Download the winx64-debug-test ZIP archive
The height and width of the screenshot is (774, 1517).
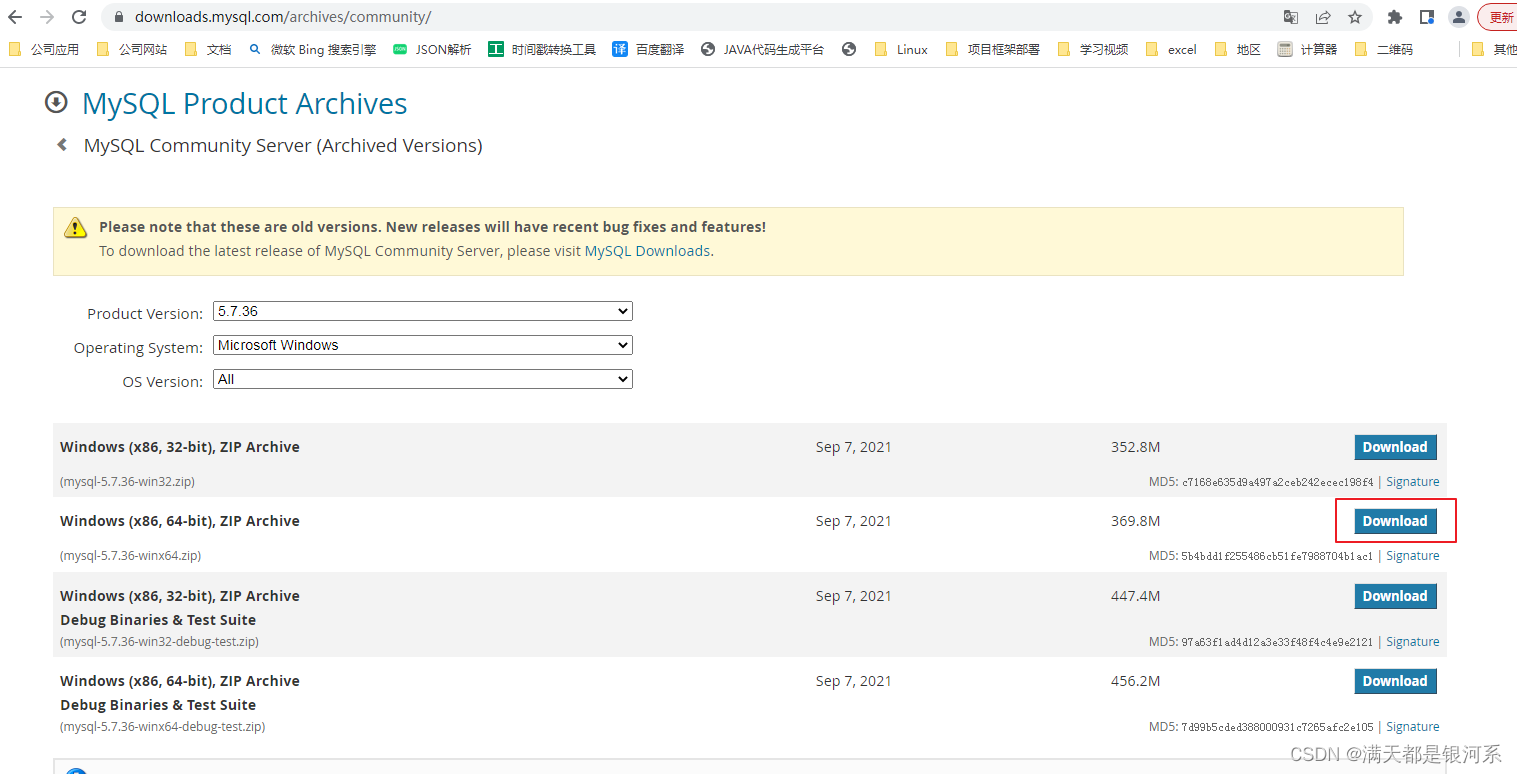(1395, 681)
